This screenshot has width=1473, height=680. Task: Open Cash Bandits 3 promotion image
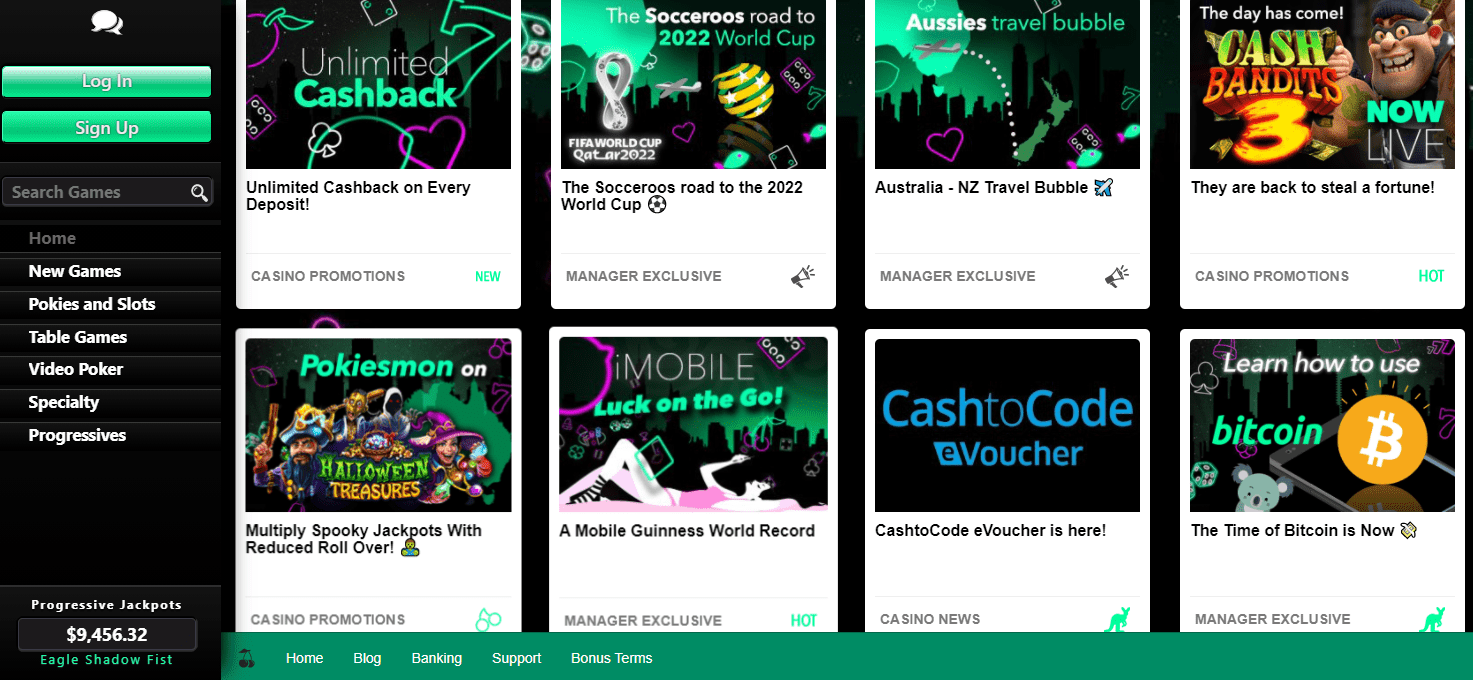(1322, 84)
